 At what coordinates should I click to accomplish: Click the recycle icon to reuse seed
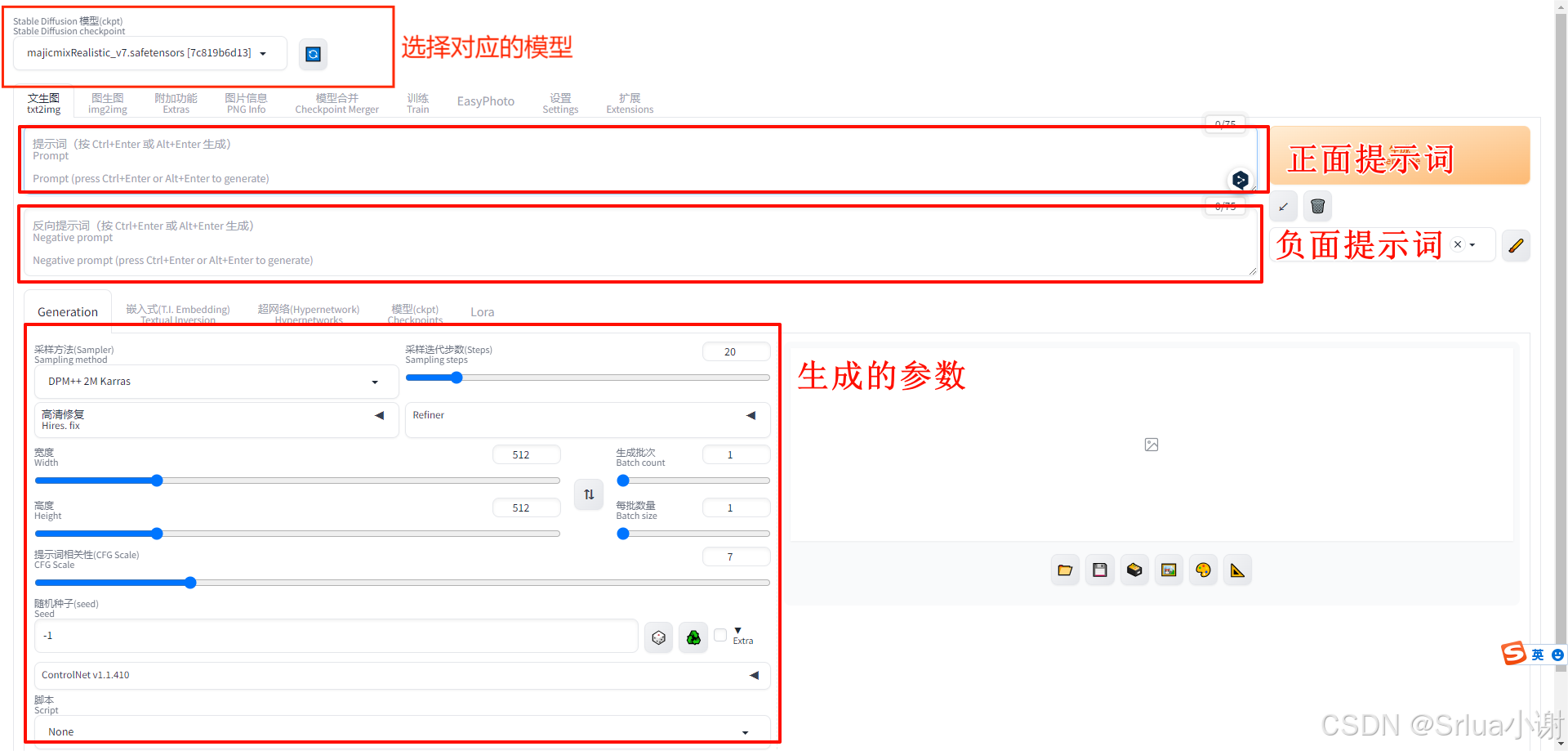click(x=693, y=637)
